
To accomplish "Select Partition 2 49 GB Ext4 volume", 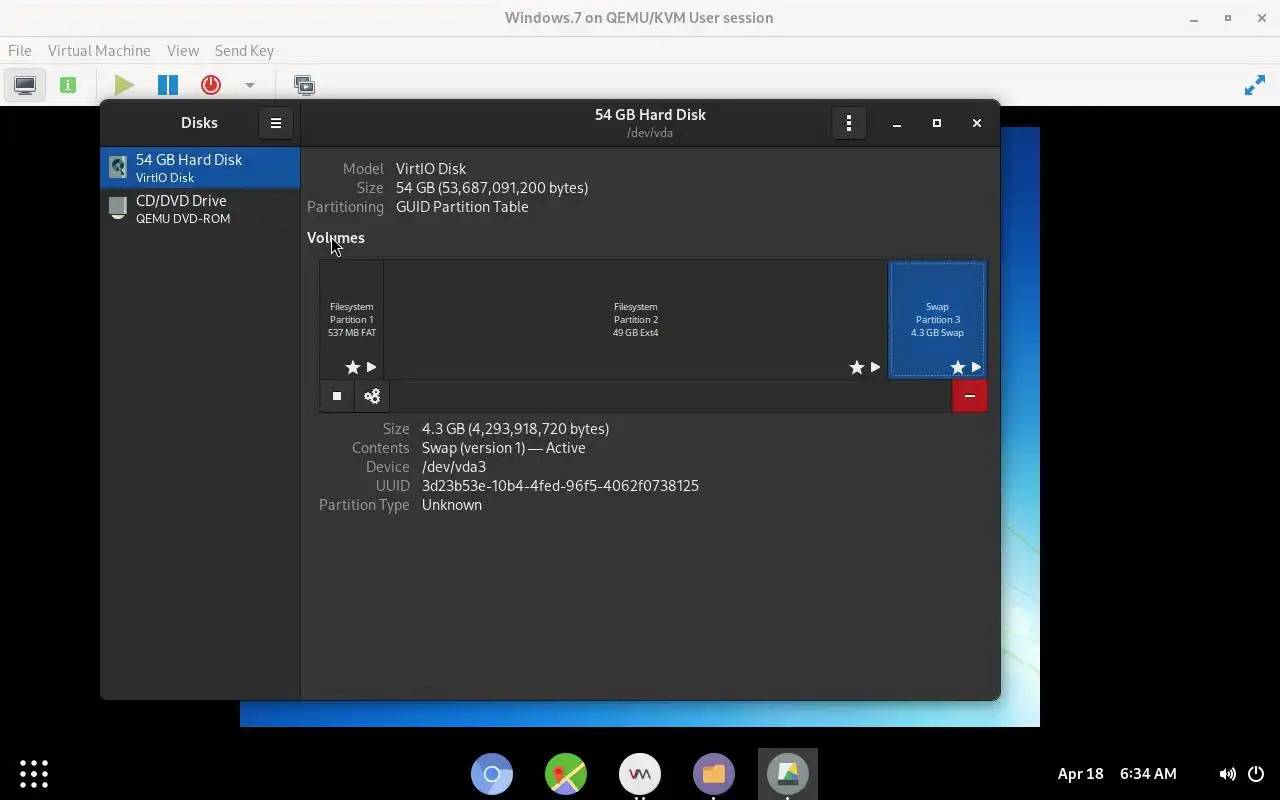I will tap(636, 320).
